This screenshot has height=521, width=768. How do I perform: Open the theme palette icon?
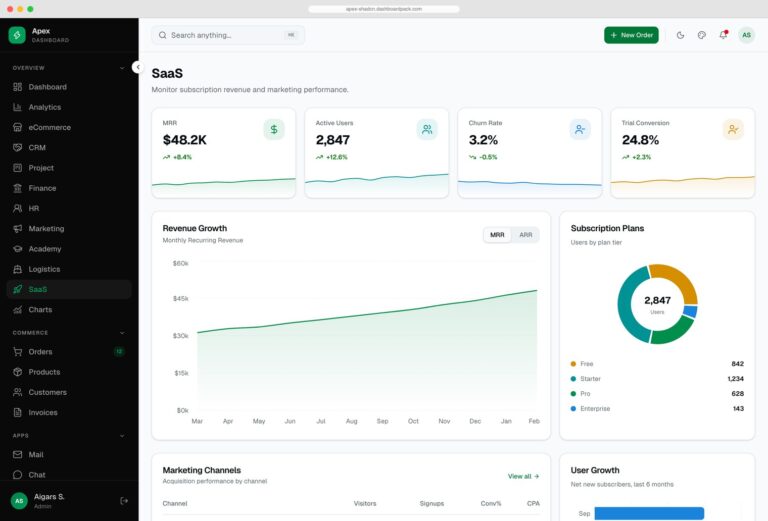702,35
